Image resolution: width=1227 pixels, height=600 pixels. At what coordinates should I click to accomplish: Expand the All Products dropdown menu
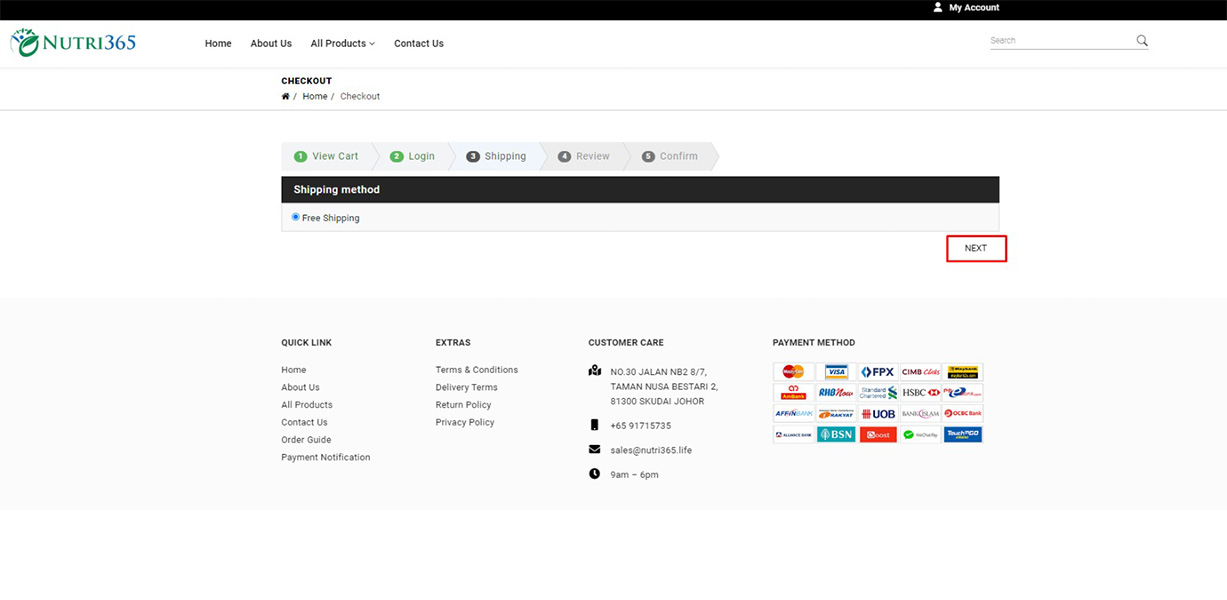coord(342,44)
